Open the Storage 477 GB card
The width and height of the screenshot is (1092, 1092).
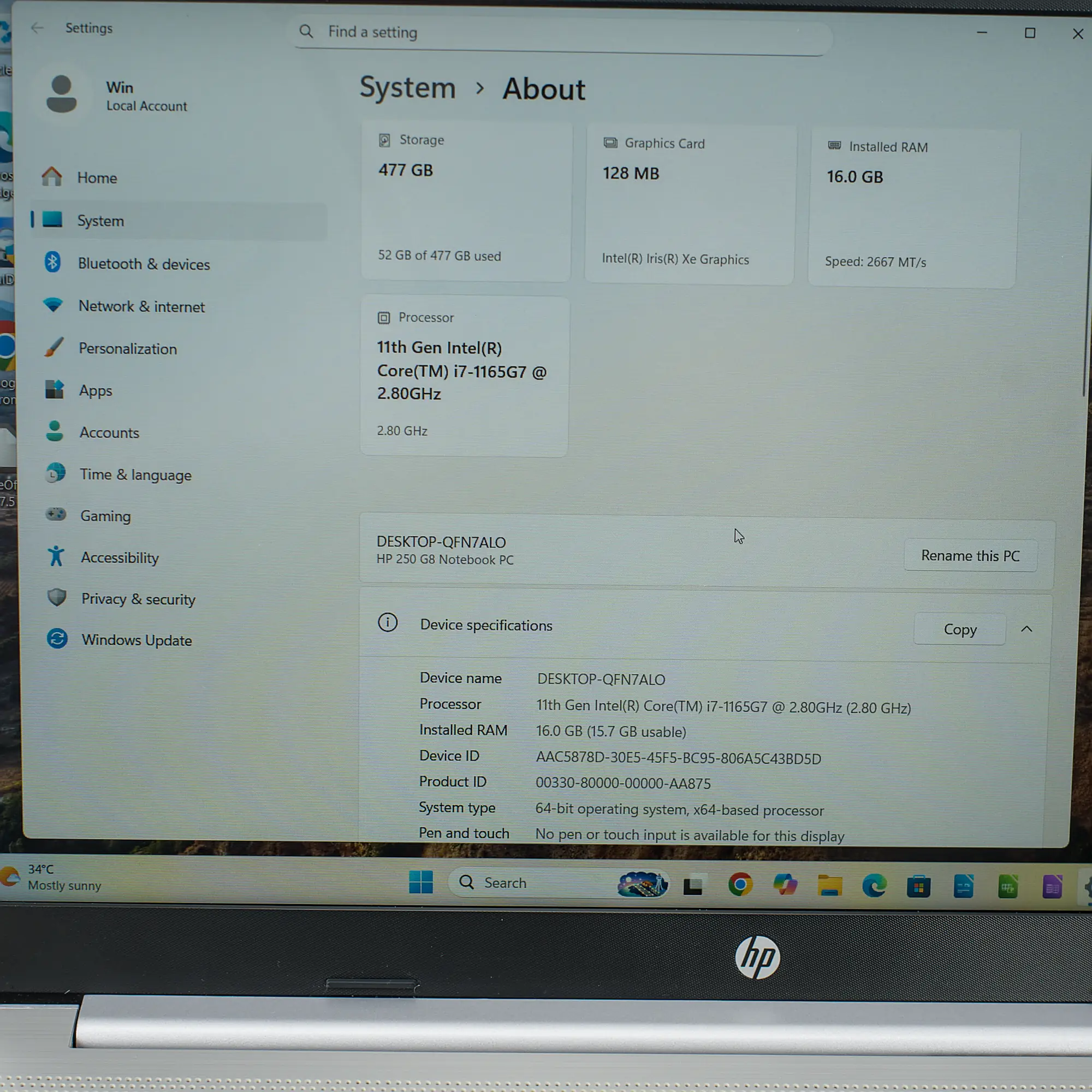tap(466, 201)
